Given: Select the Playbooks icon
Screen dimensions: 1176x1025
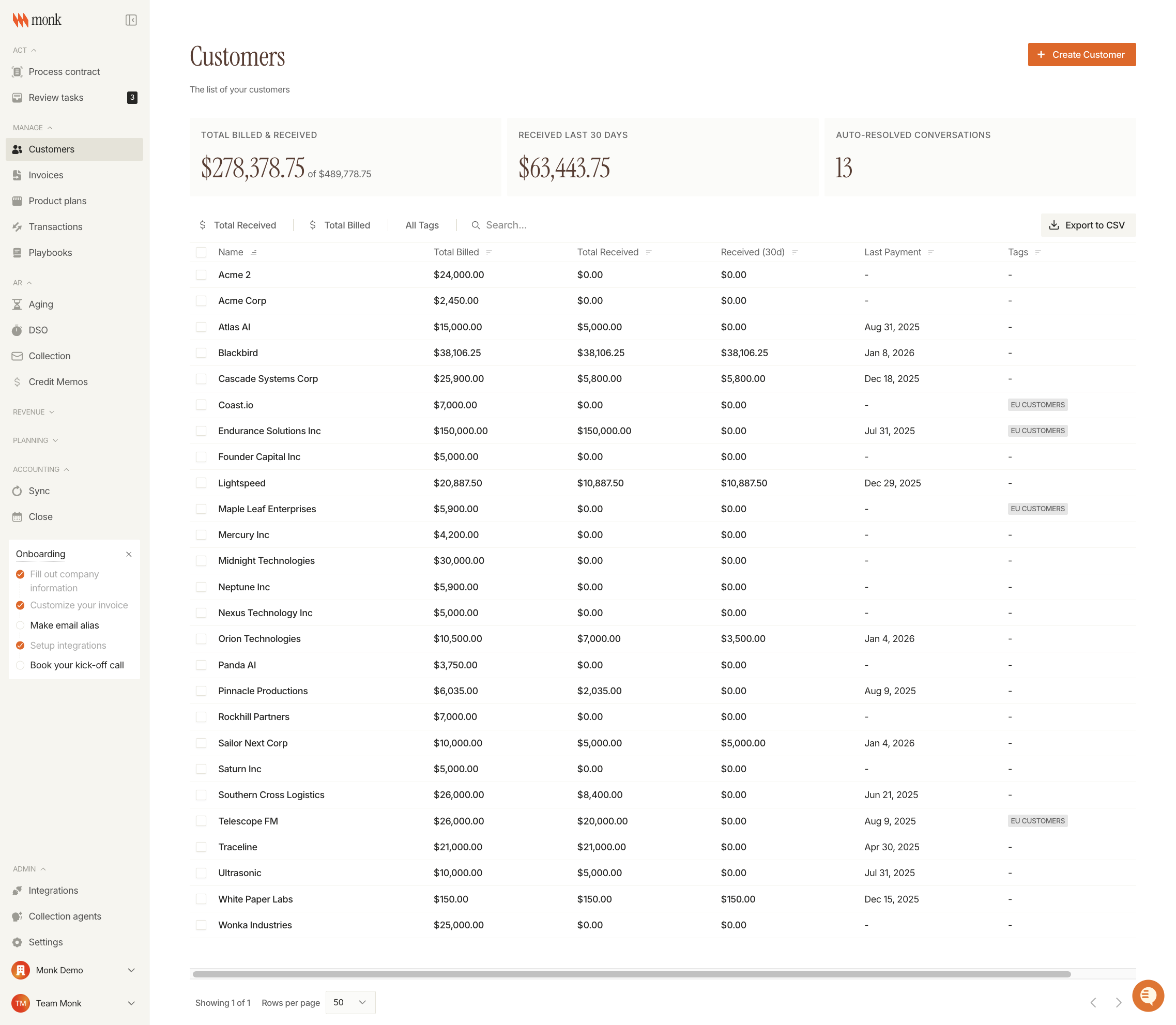Looking at the screenshot, I should coord(17,252).
